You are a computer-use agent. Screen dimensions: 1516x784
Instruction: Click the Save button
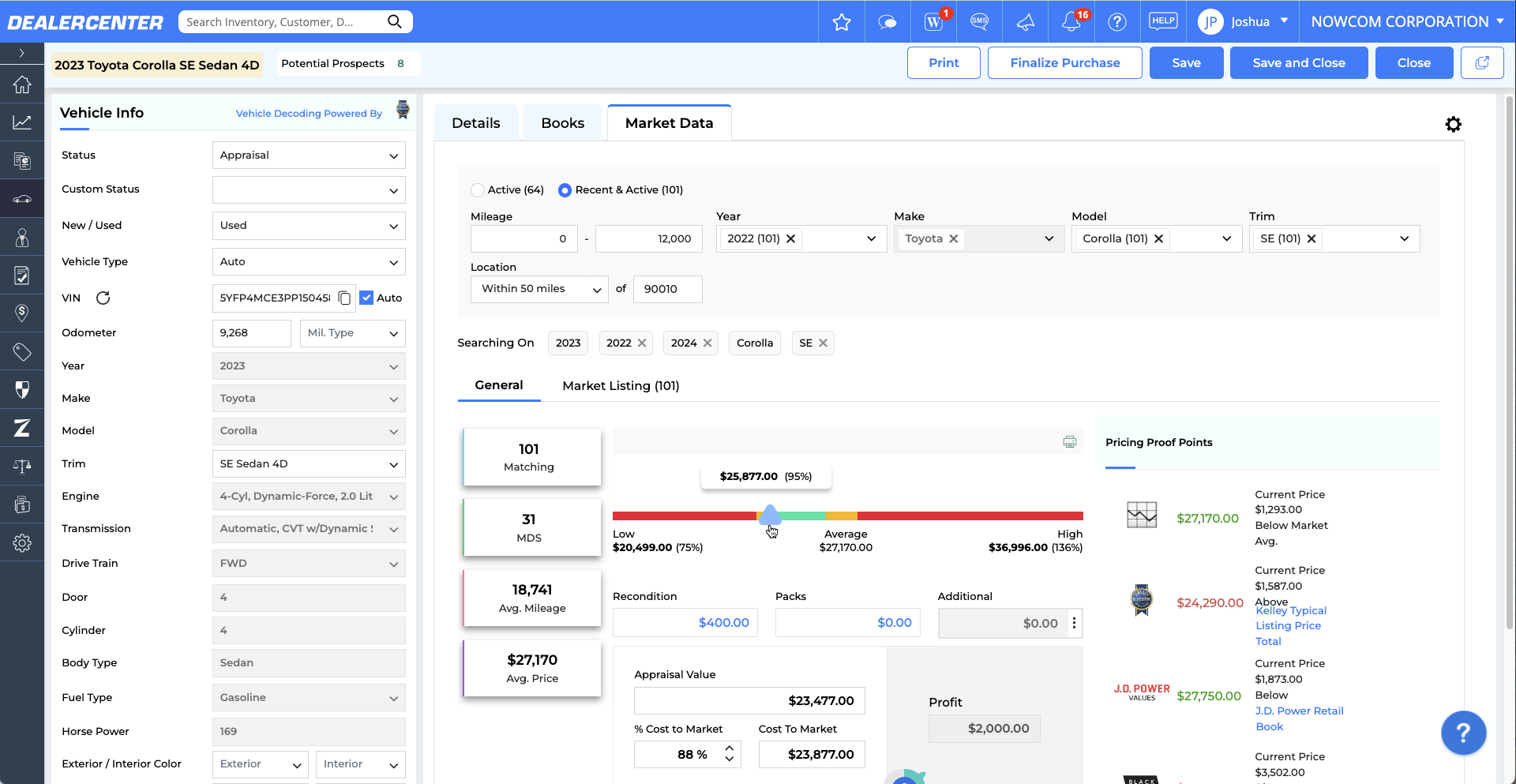coord(1186,63)
